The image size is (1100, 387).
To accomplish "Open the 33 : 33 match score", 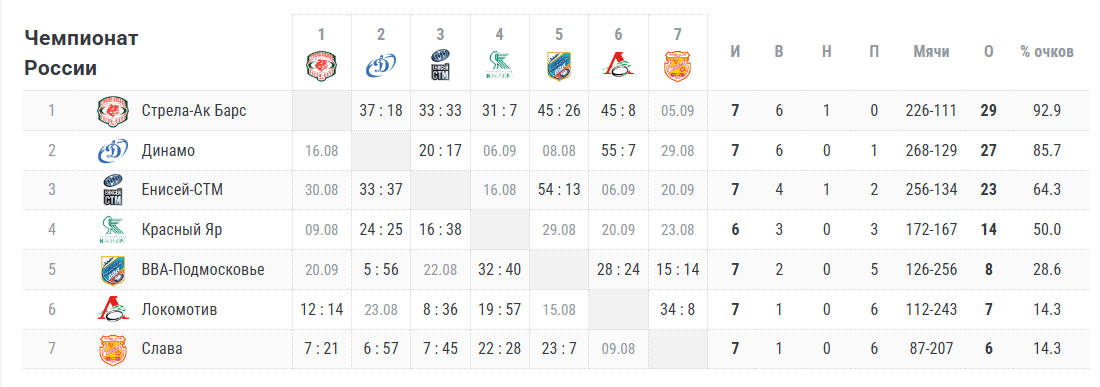I will 440,110.
